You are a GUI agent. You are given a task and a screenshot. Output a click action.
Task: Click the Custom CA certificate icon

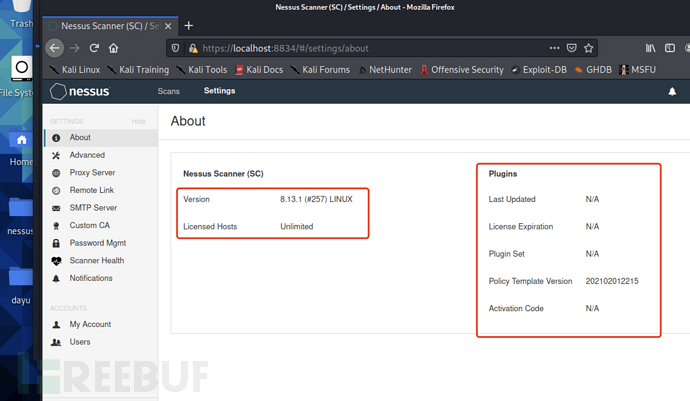click(x=56, y=226)
